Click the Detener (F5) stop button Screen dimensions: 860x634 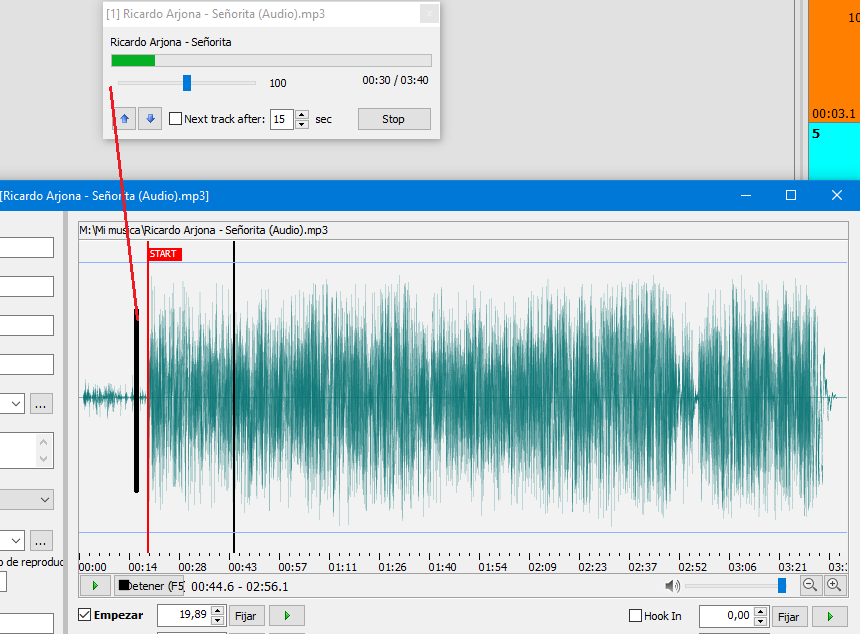pyautogui.click(x=149, y=586)
